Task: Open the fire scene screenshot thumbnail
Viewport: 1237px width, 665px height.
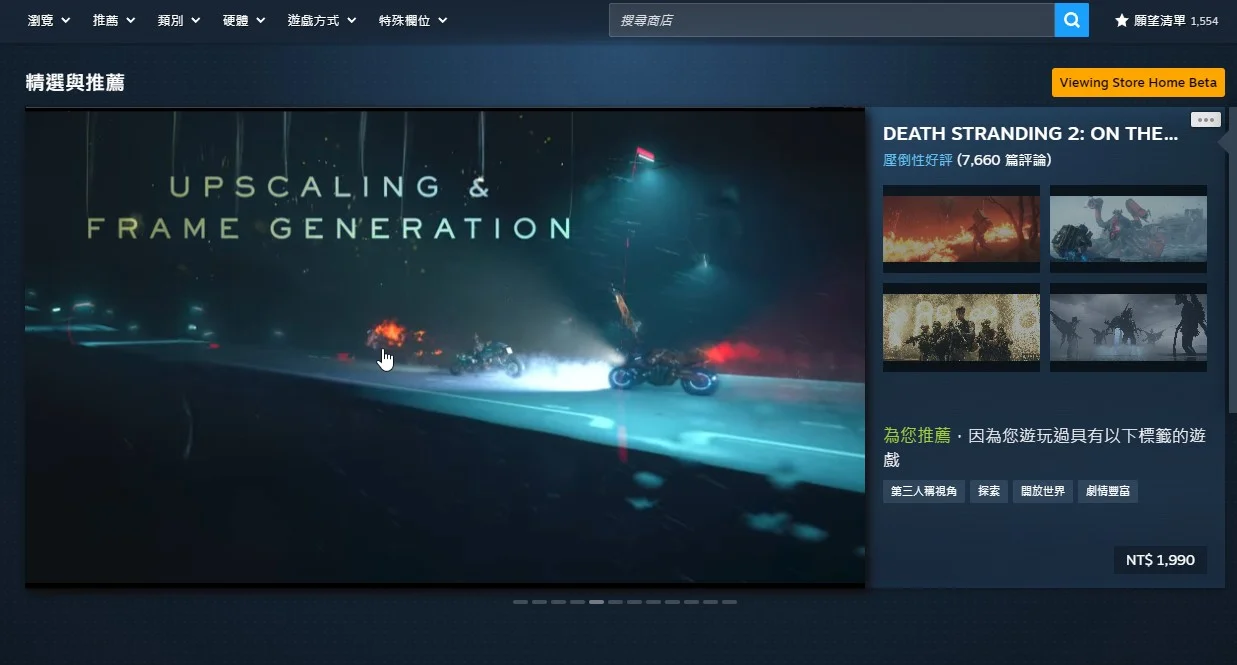Action: [x=960, y=228]
